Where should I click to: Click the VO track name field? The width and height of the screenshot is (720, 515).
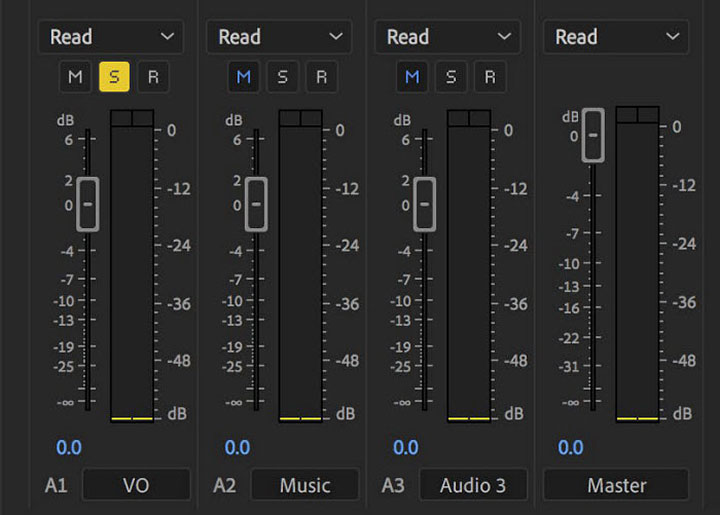pos(136,485)
